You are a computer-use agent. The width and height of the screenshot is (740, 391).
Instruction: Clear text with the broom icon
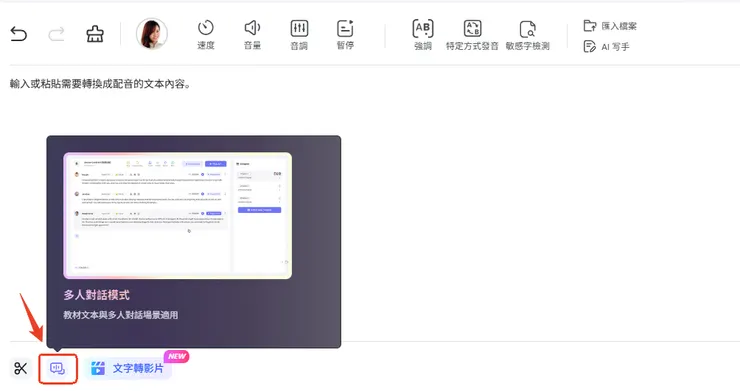[x=95, y=34]
